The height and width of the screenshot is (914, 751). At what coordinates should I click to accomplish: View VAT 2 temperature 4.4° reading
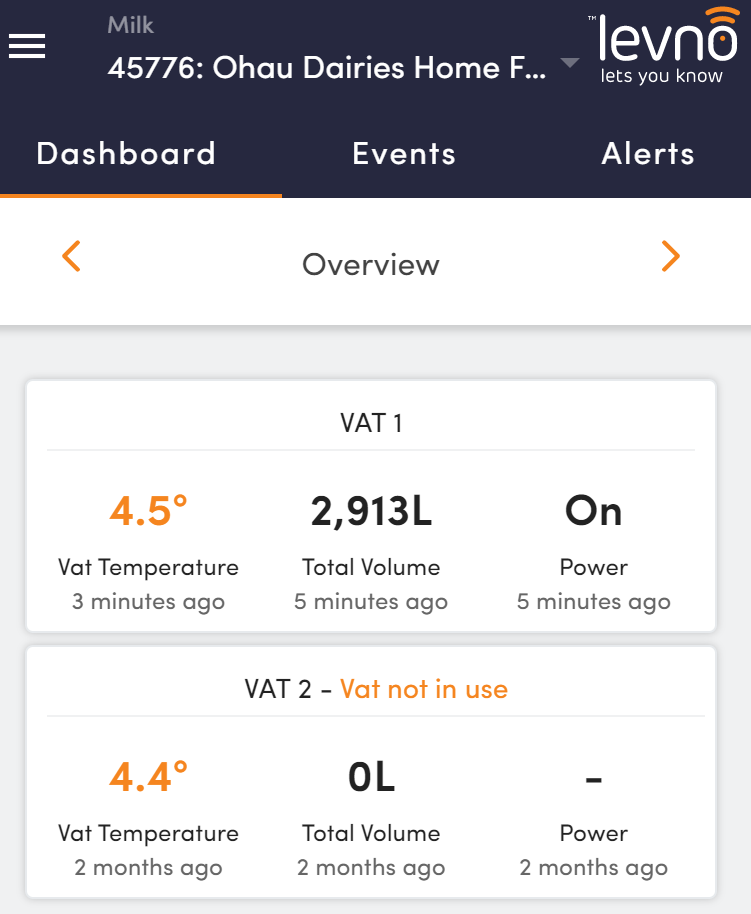click(148, 776)
